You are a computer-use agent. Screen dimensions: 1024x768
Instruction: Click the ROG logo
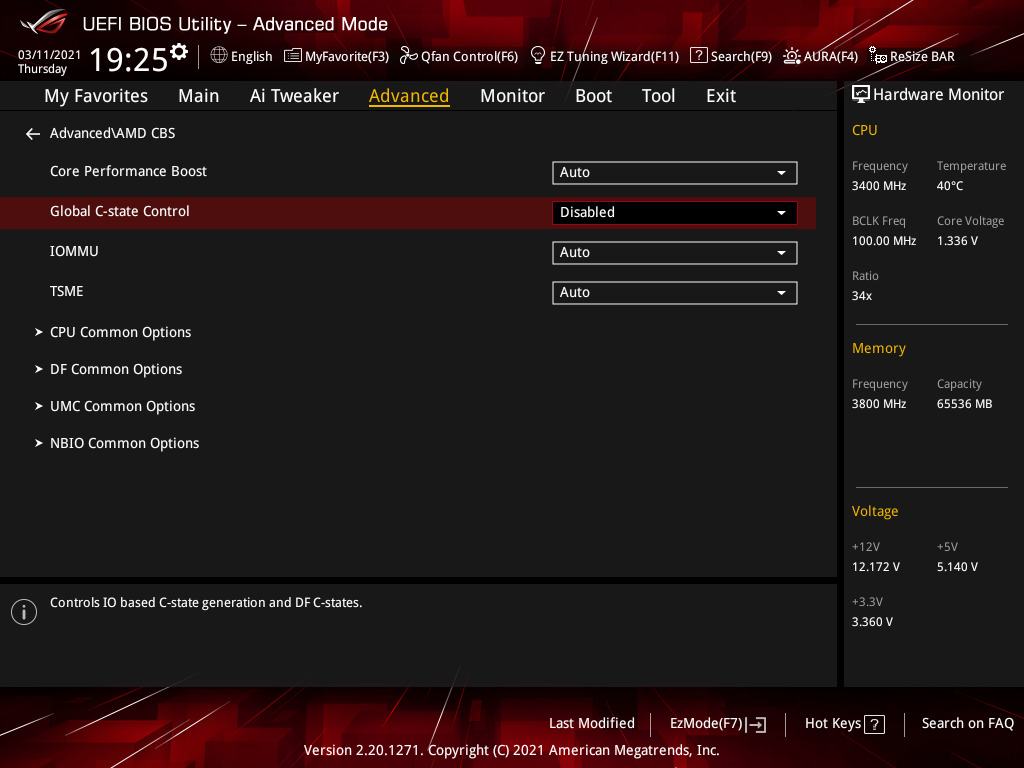(x=44, y=22)
